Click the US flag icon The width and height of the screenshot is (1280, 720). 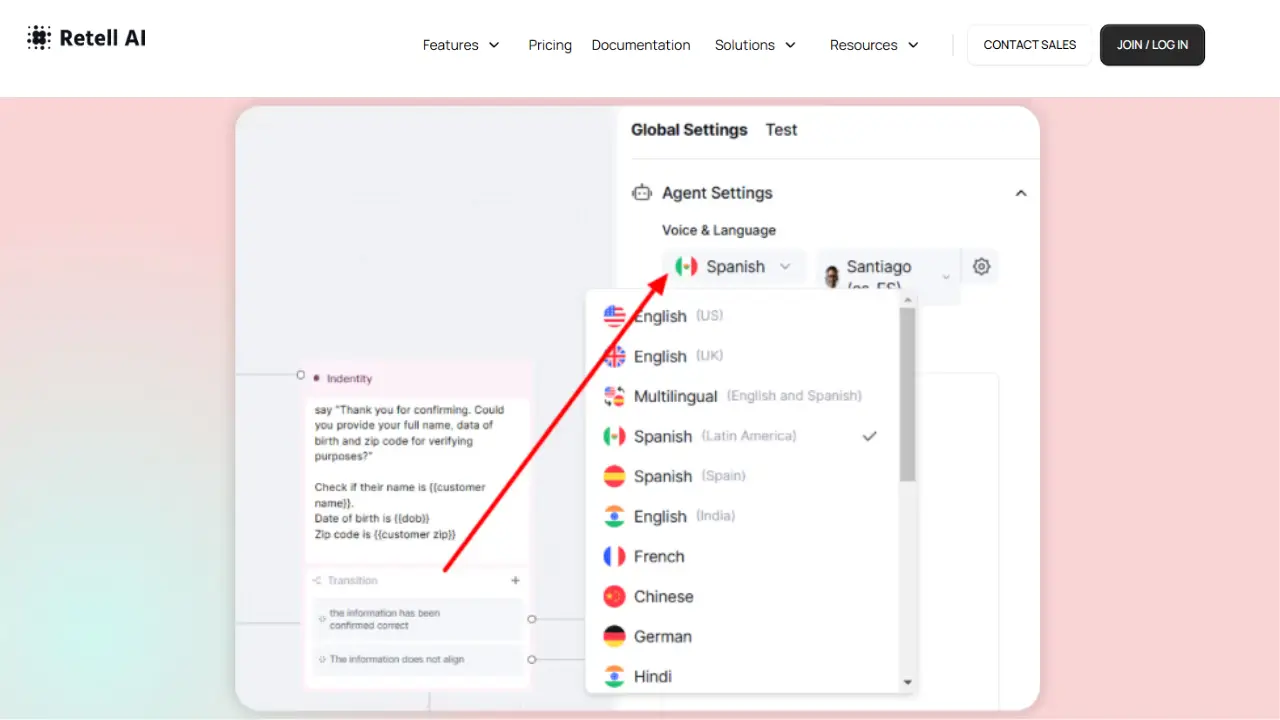coord(614,316)
